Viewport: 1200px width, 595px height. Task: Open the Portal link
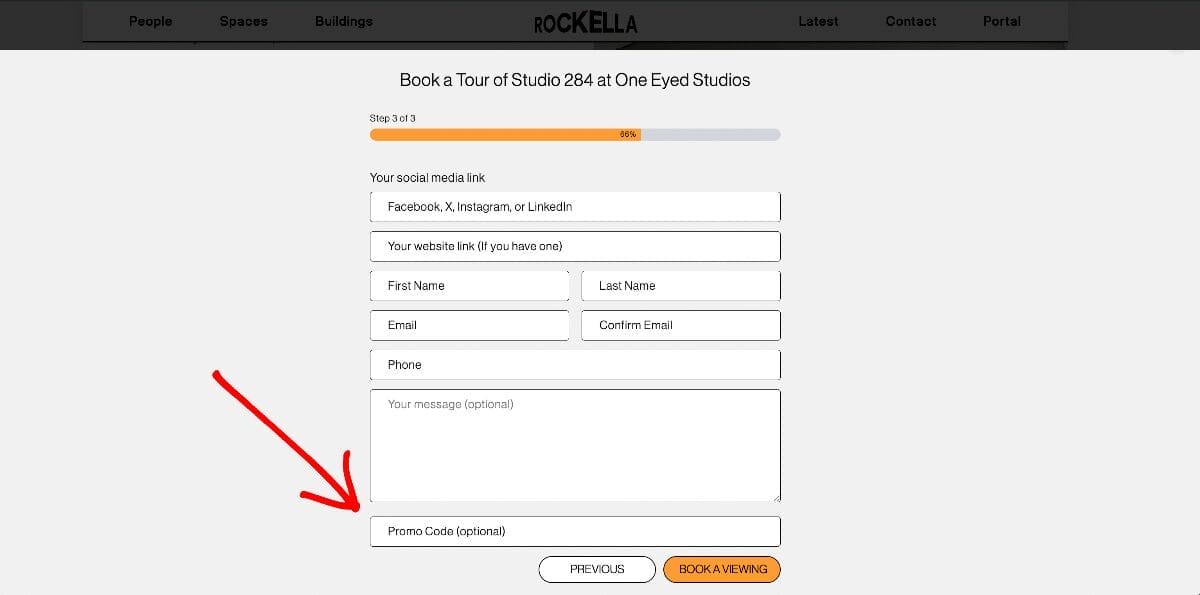(1001, 21)
